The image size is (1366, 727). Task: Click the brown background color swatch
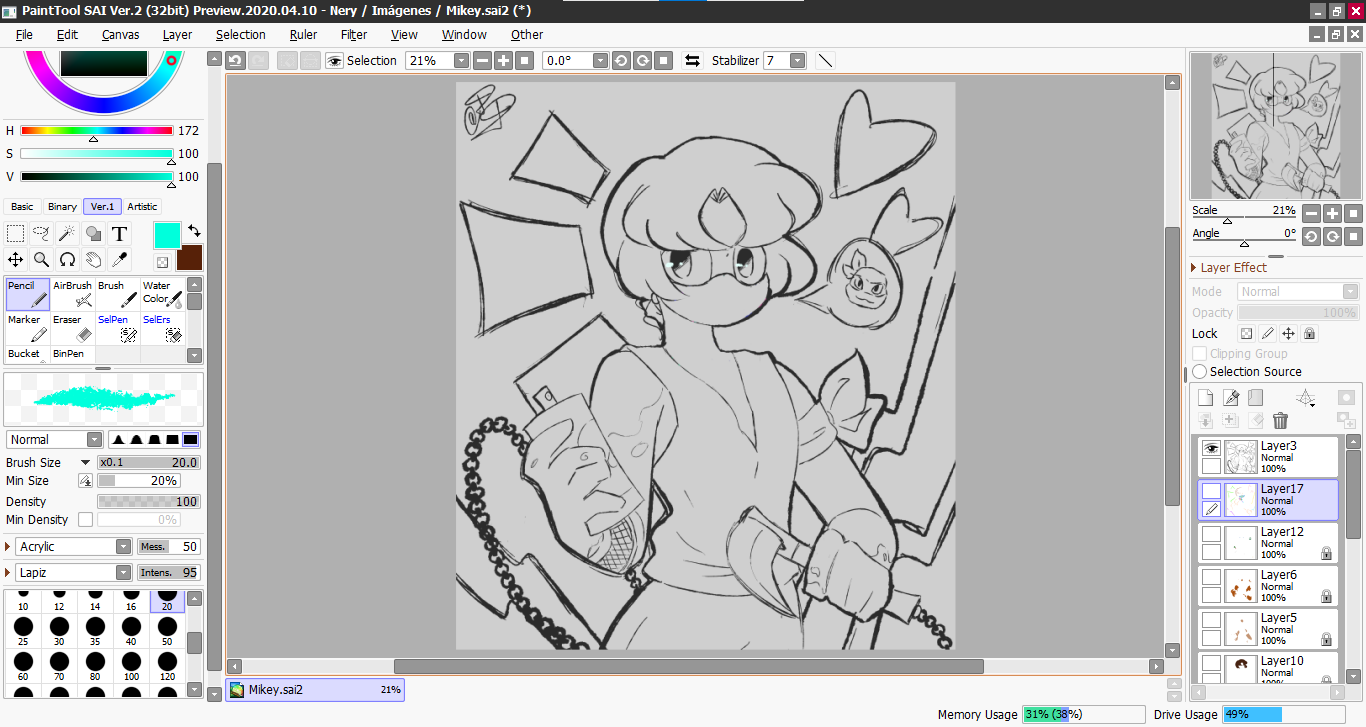point(189,257)
